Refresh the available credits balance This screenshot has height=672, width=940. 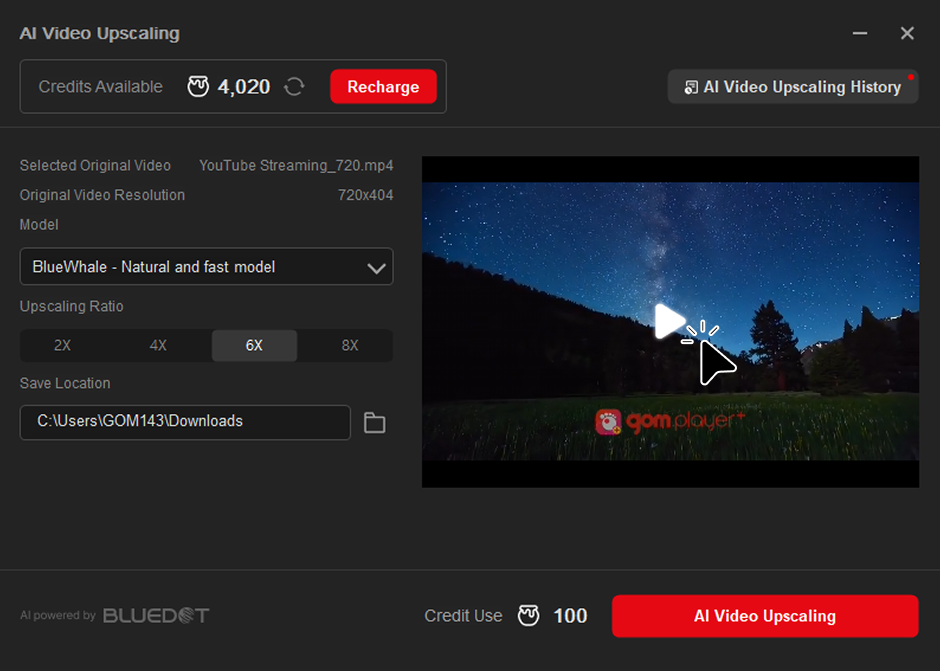point(294,87)
